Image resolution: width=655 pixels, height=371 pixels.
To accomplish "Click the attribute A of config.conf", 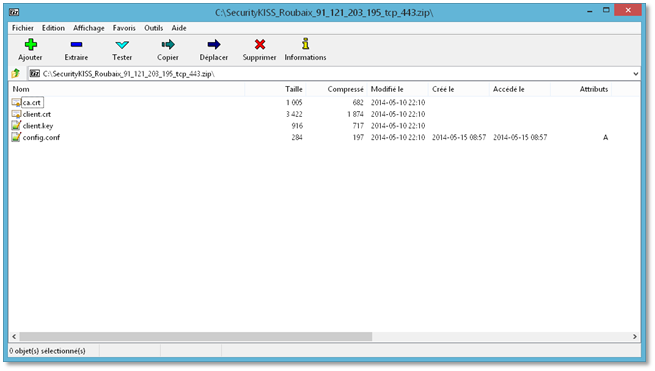I will pos(605,137).
